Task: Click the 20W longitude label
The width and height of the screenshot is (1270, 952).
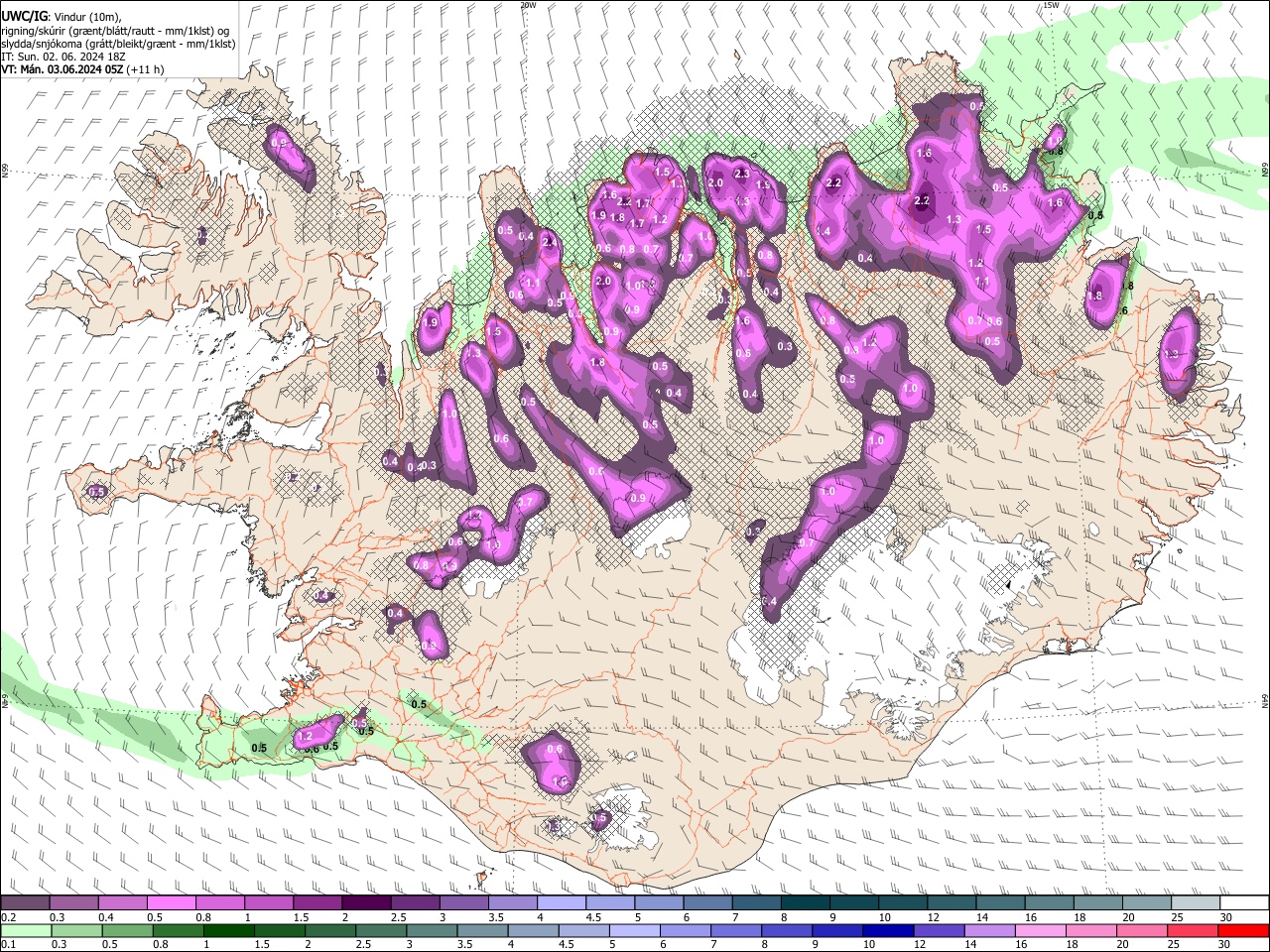Action: click(528, 5)
